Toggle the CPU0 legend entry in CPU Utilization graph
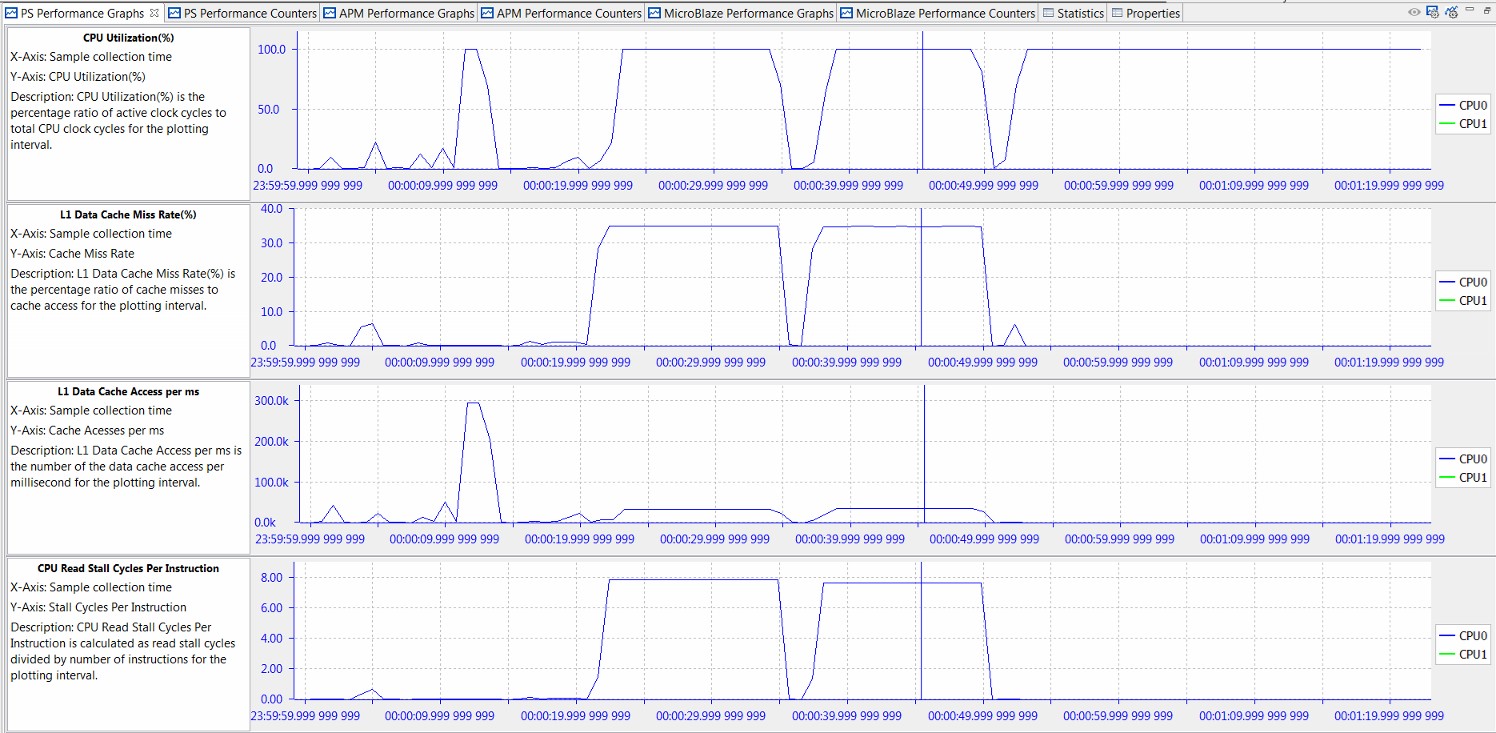The image size is (1496, 733). click(x=1463, y=105)
